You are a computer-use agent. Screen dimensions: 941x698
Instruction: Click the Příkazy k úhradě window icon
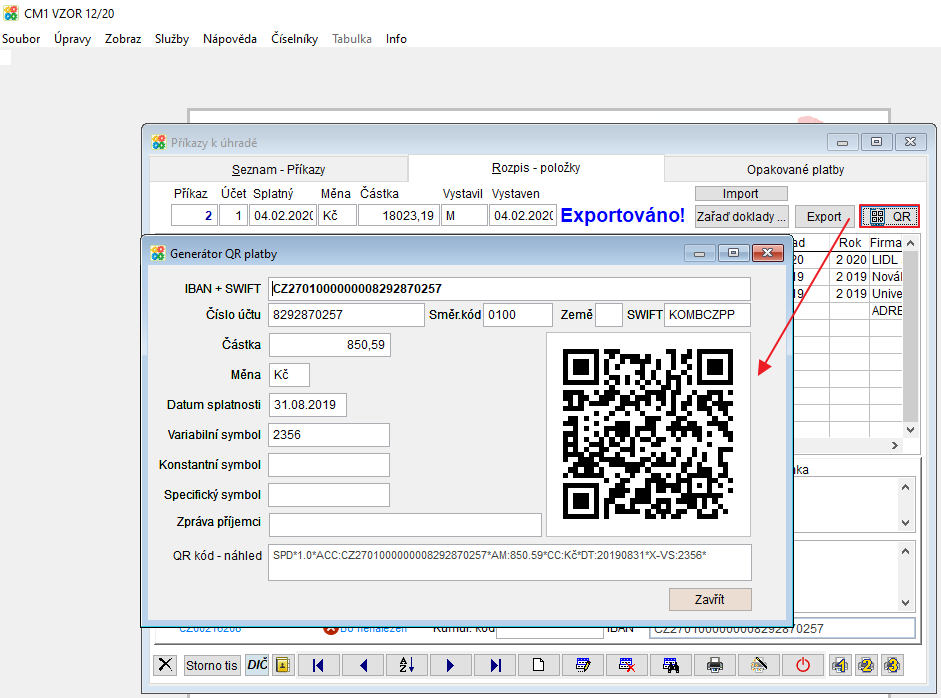coord(158,143)
